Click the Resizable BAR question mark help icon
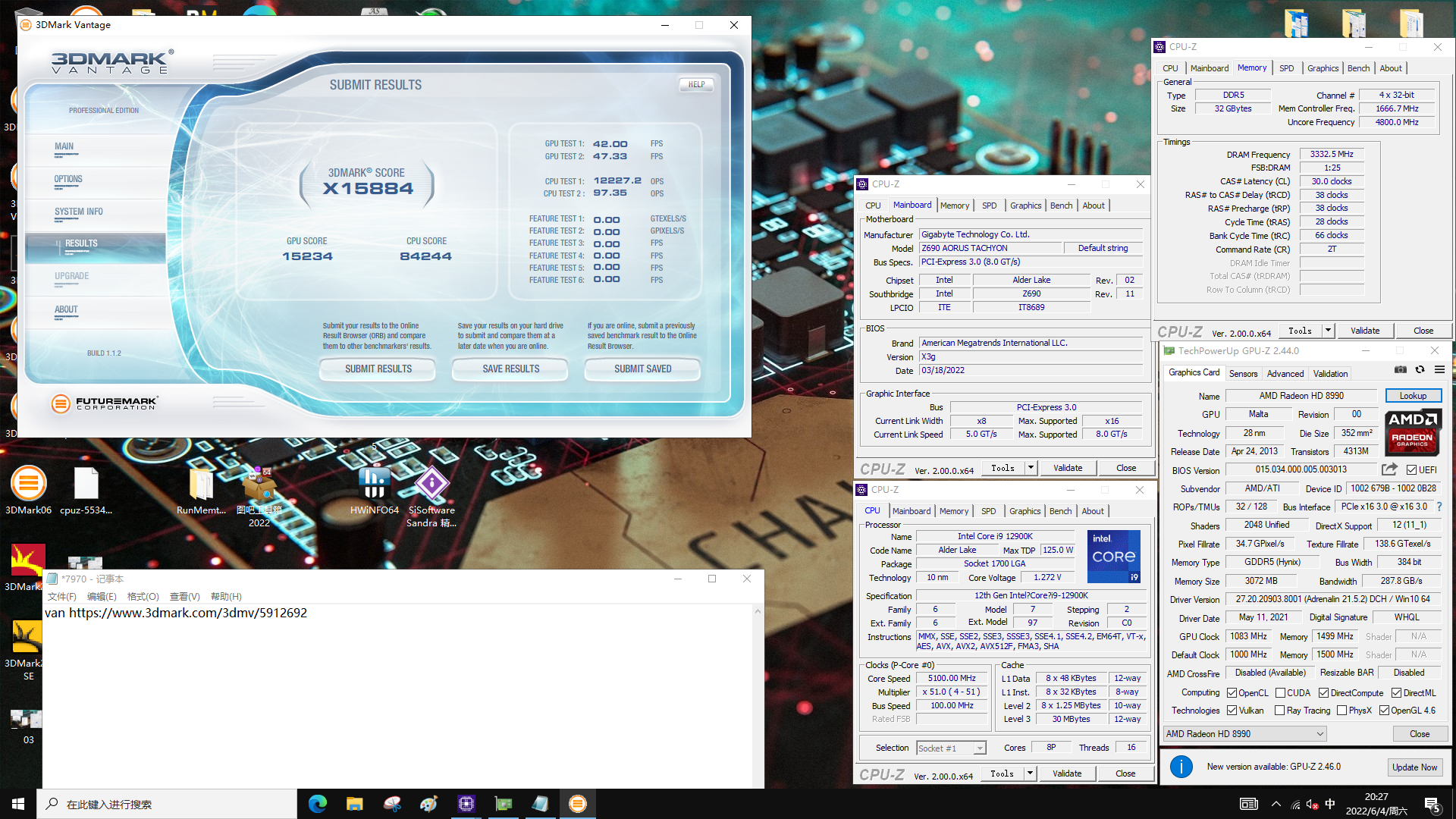Viewport: 1456px width, 819px height. (x=1439, y=507)
